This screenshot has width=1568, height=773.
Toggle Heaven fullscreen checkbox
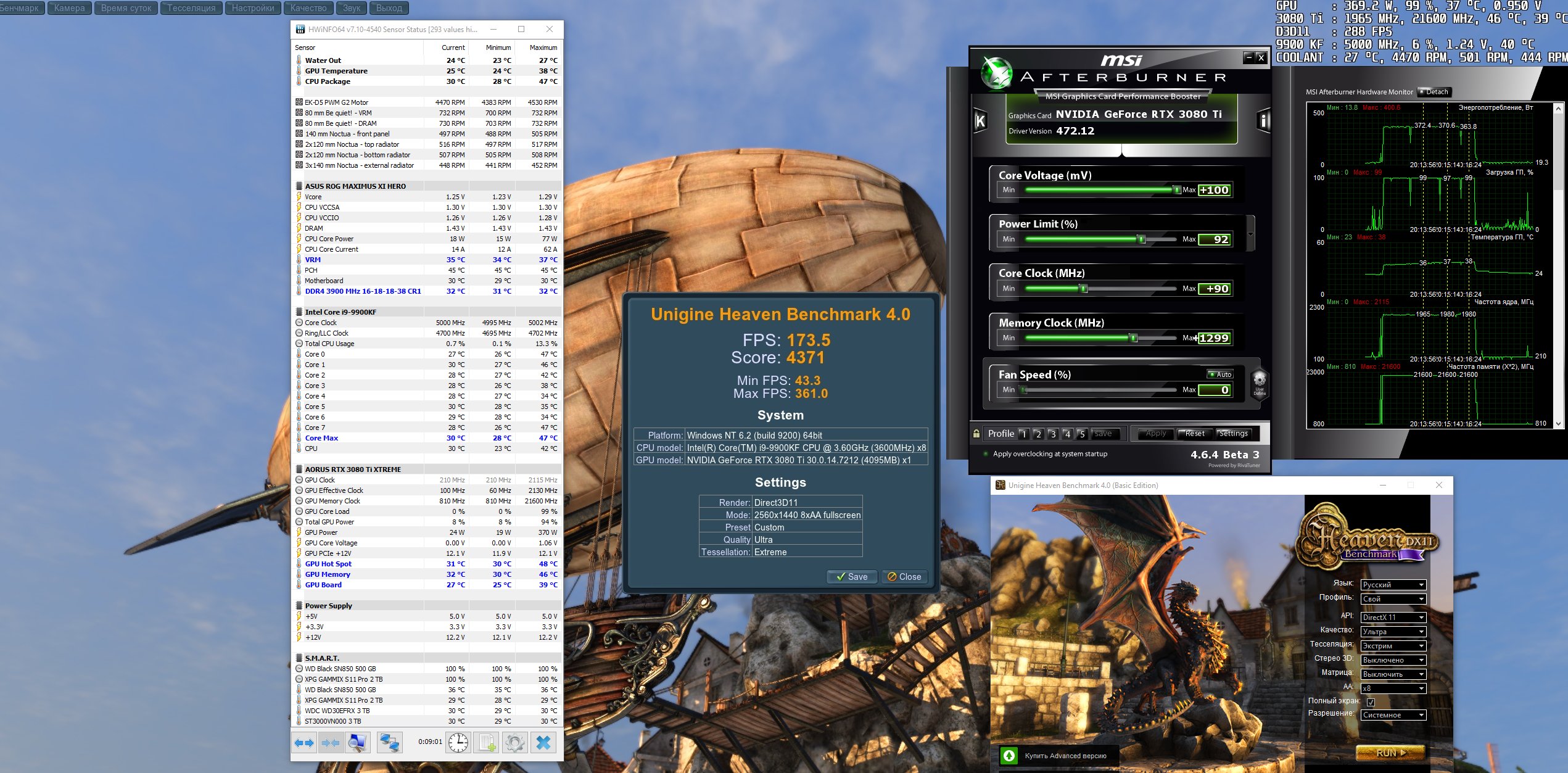click(x=1371, y=702)
